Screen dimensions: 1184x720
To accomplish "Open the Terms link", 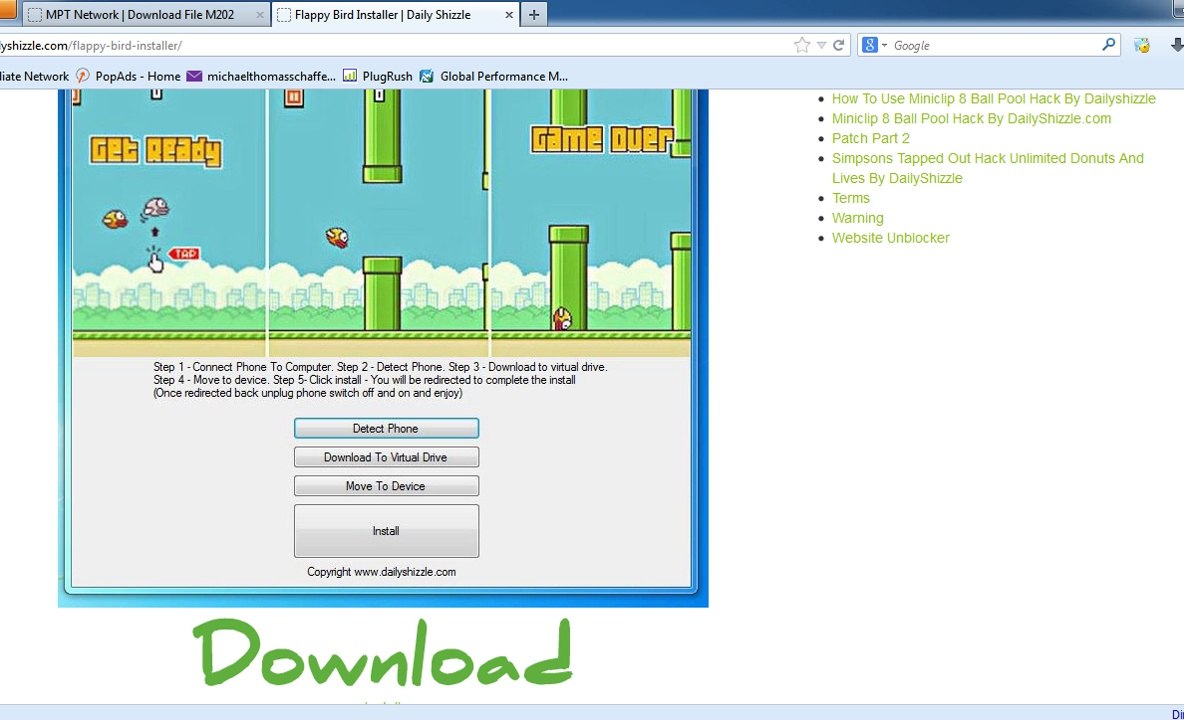I will (x=850, y=198).
